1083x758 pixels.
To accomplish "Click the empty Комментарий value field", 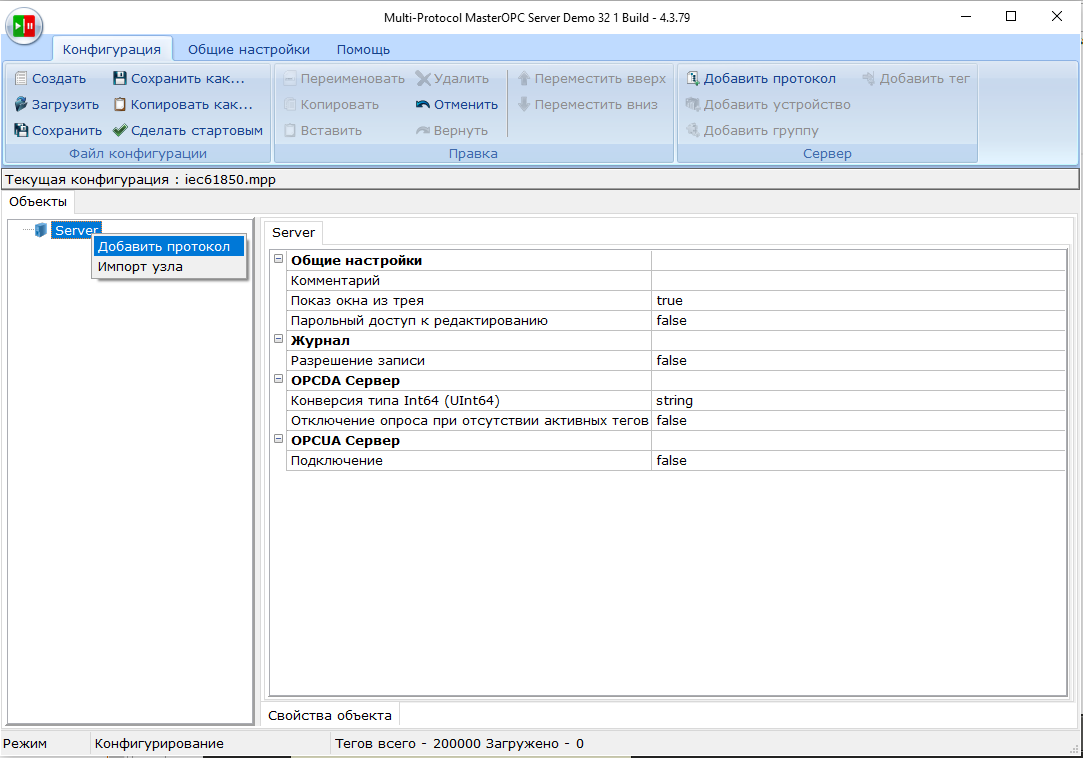I will (858, 281).
